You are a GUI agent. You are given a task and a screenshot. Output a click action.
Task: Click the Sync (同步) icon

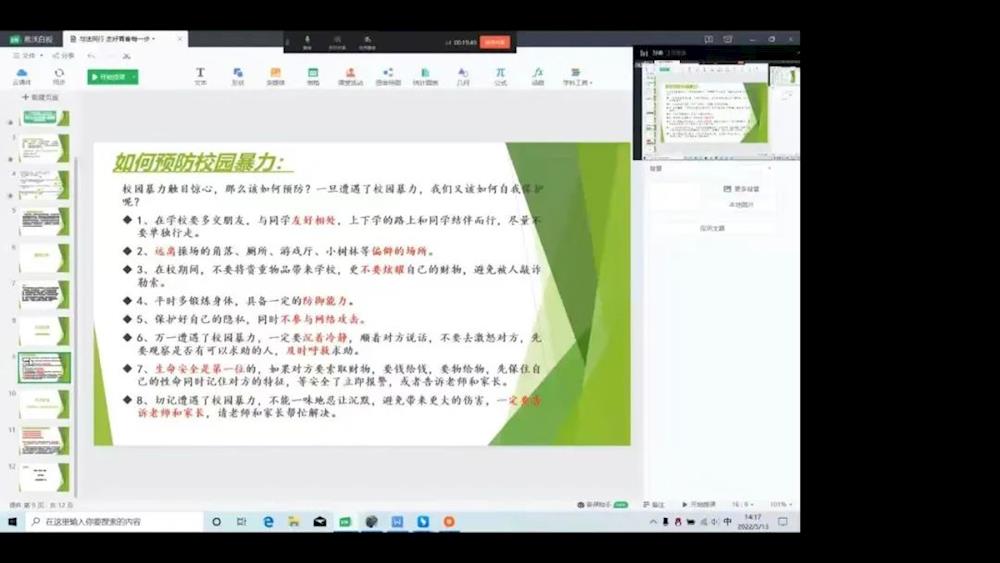[x=59, y=76]
